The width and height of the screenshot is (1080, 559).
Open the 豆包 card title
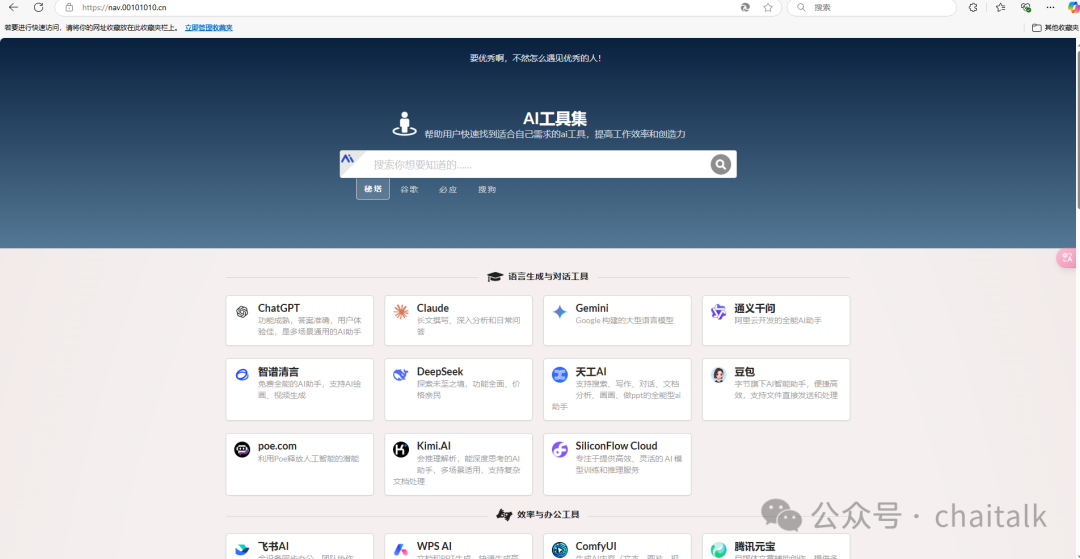click(745, 371)
